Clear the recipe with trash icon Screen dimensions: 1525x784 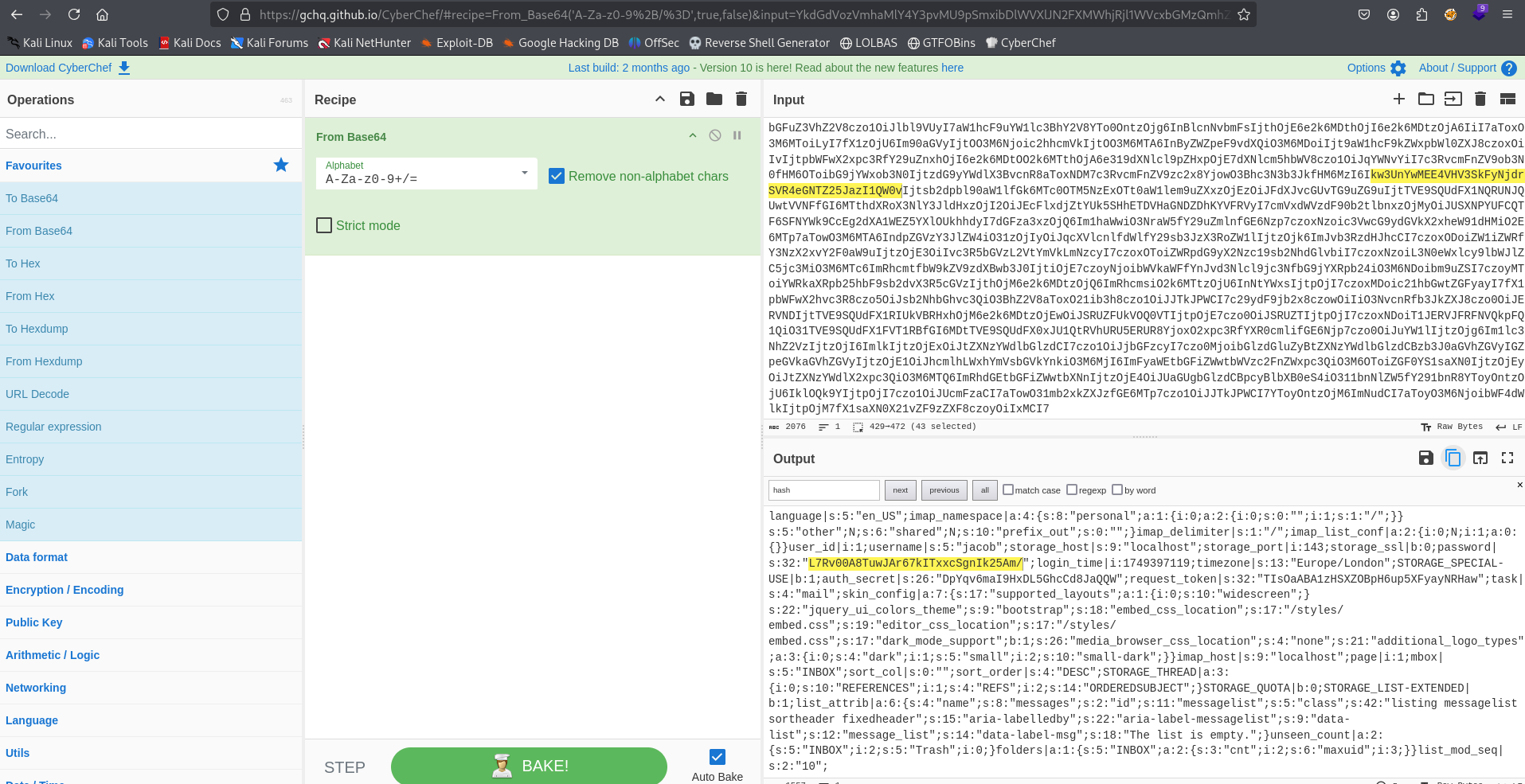click(x=741, y=99)
